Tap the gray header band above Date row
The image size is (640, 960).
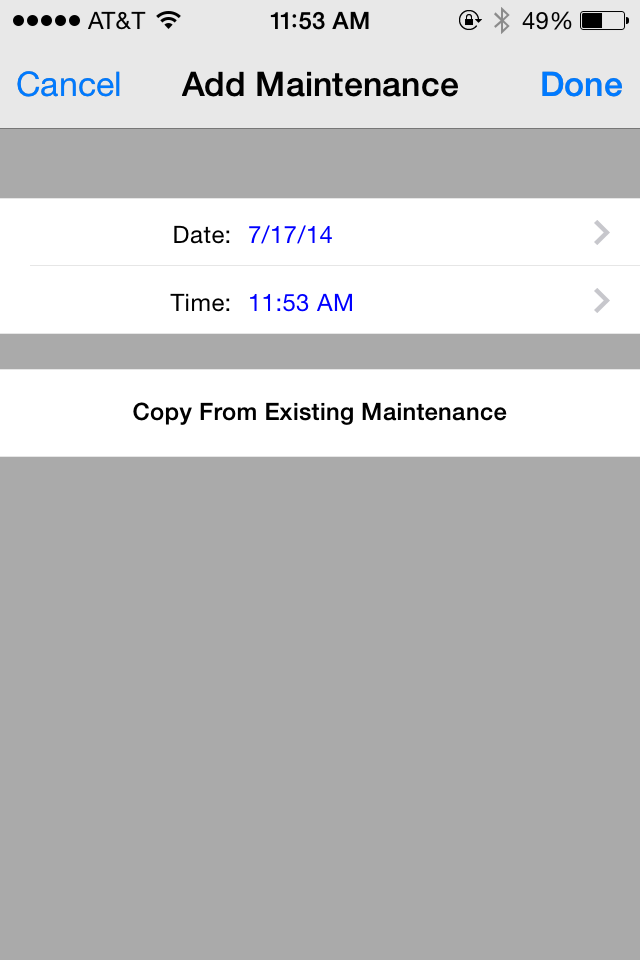click(320, 163)
